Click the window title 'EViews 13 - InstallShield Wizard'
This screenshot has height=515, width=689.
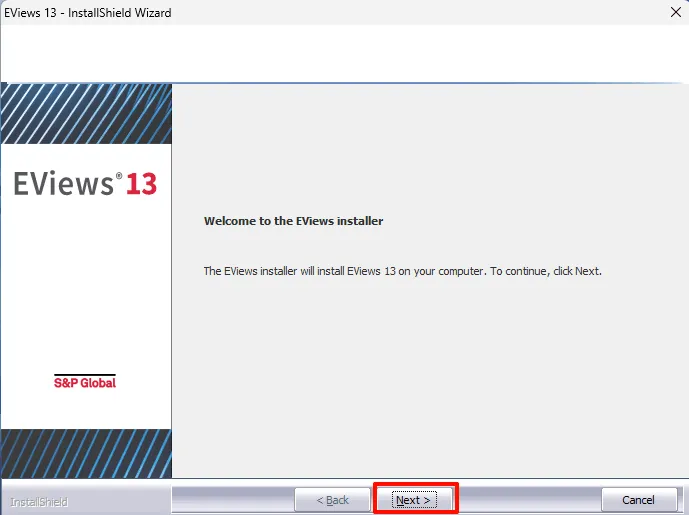(x=88, y=13)
